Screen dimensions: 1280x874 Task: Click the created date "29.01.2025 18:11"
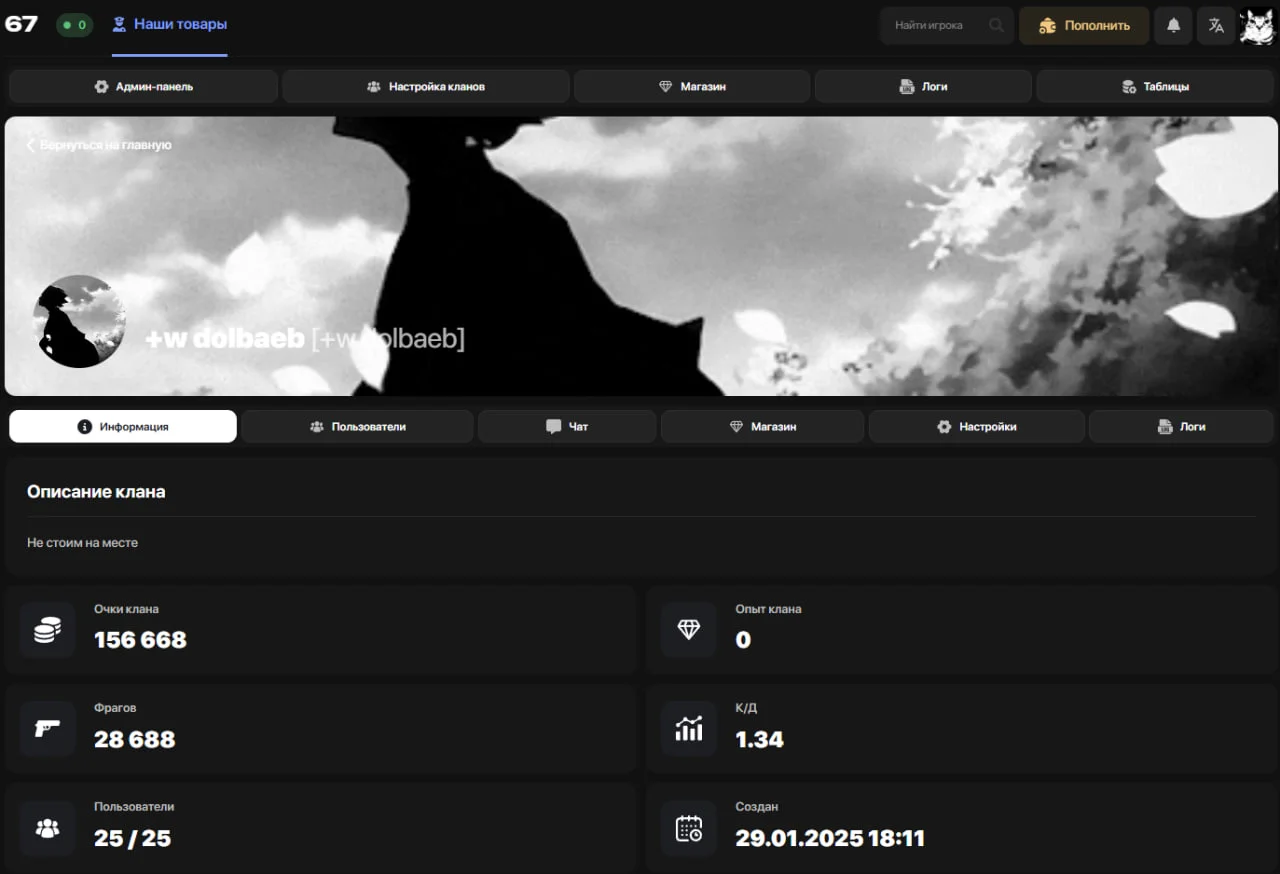(830, 839)
